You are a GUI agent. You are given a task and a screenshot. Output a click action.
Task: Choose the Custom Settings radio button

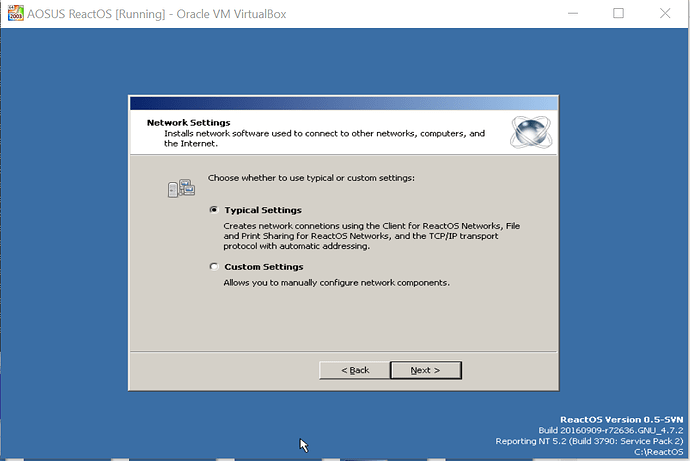tap(214, 267)
